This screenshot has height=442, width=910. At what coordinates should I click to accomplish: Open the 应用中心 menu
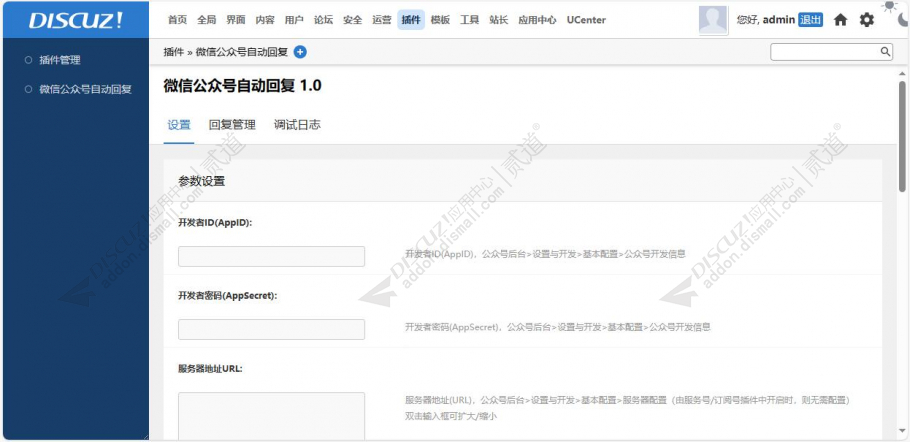537,20
